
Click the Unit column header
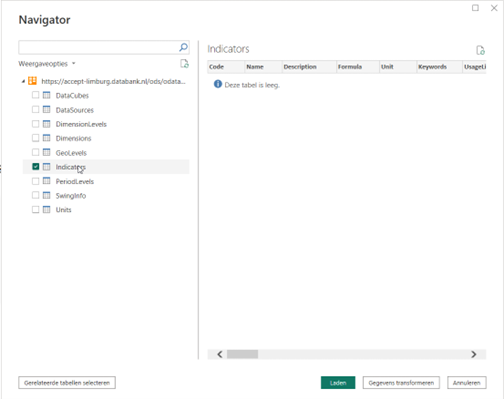pos(398,67)
